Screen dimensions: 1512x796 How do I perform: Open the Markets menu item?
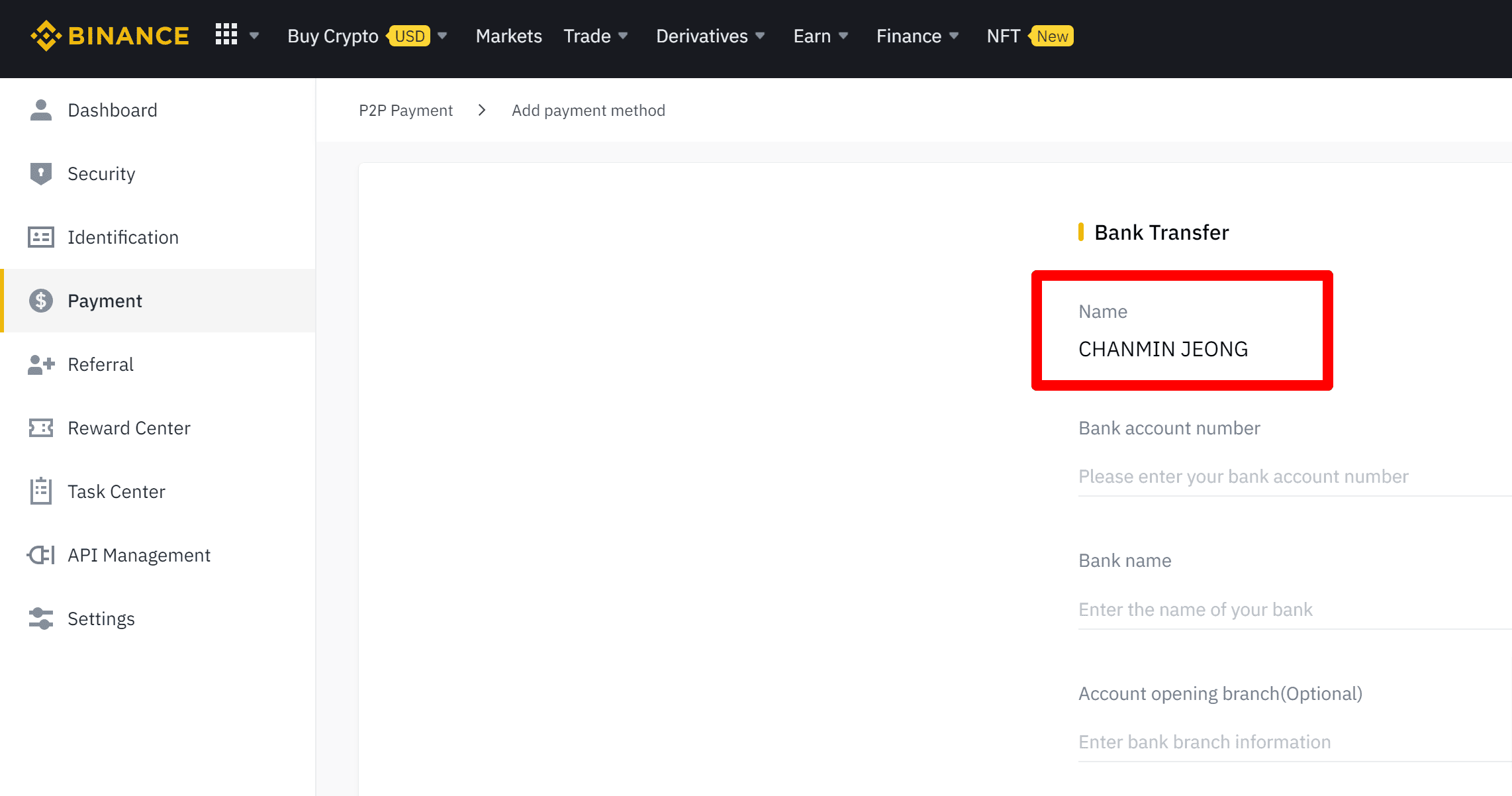(x=508, y=36)
